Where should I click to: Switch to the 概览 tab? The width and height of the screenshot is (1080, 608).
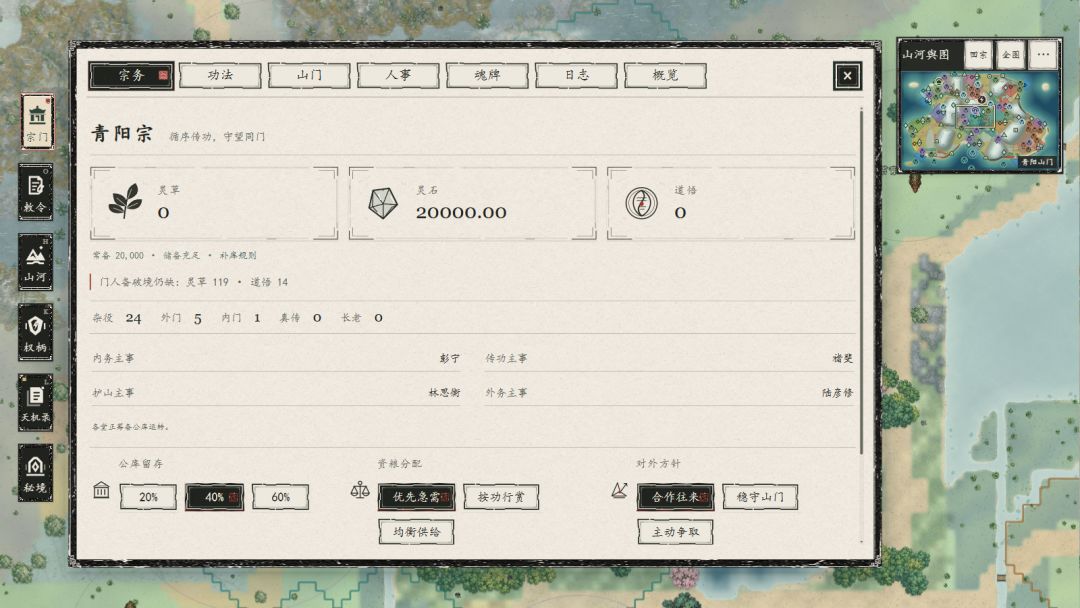point(665,76)
